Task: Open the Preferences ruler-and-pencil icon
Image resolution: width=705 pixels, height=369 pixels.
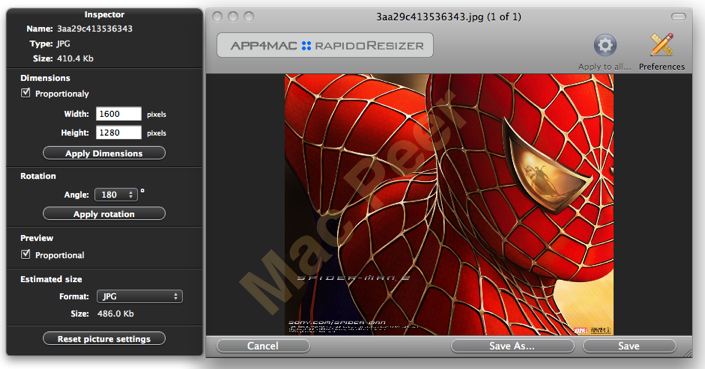Action: (661, 45)
